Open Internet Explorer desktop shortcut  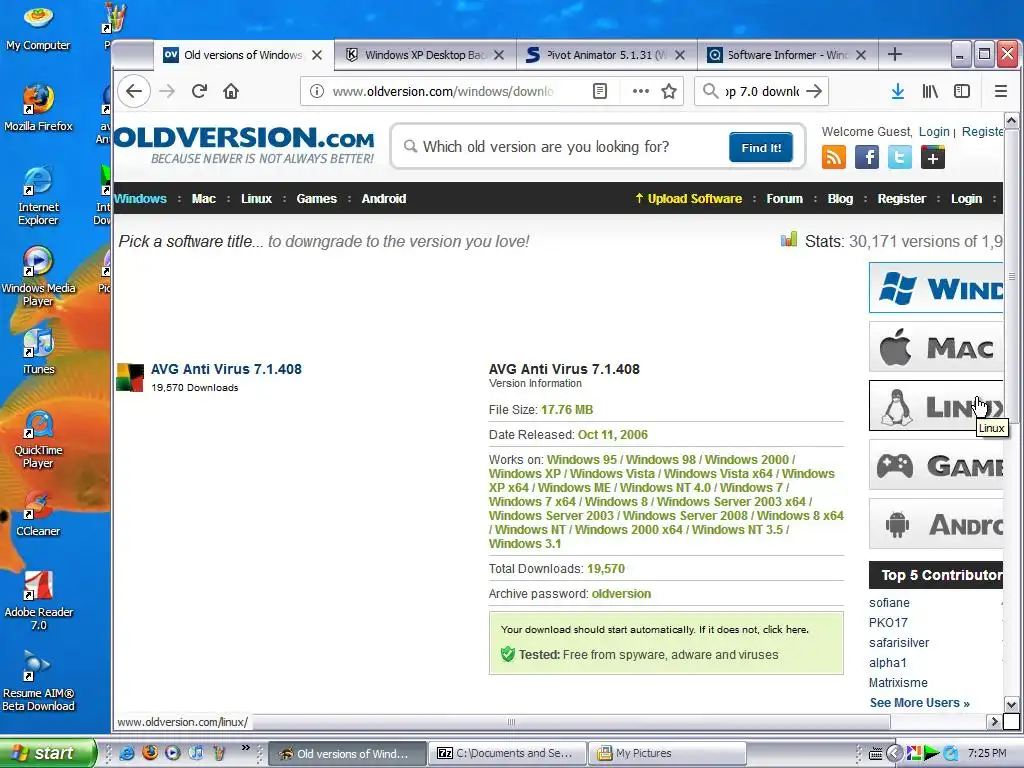(x=38, y=195)
